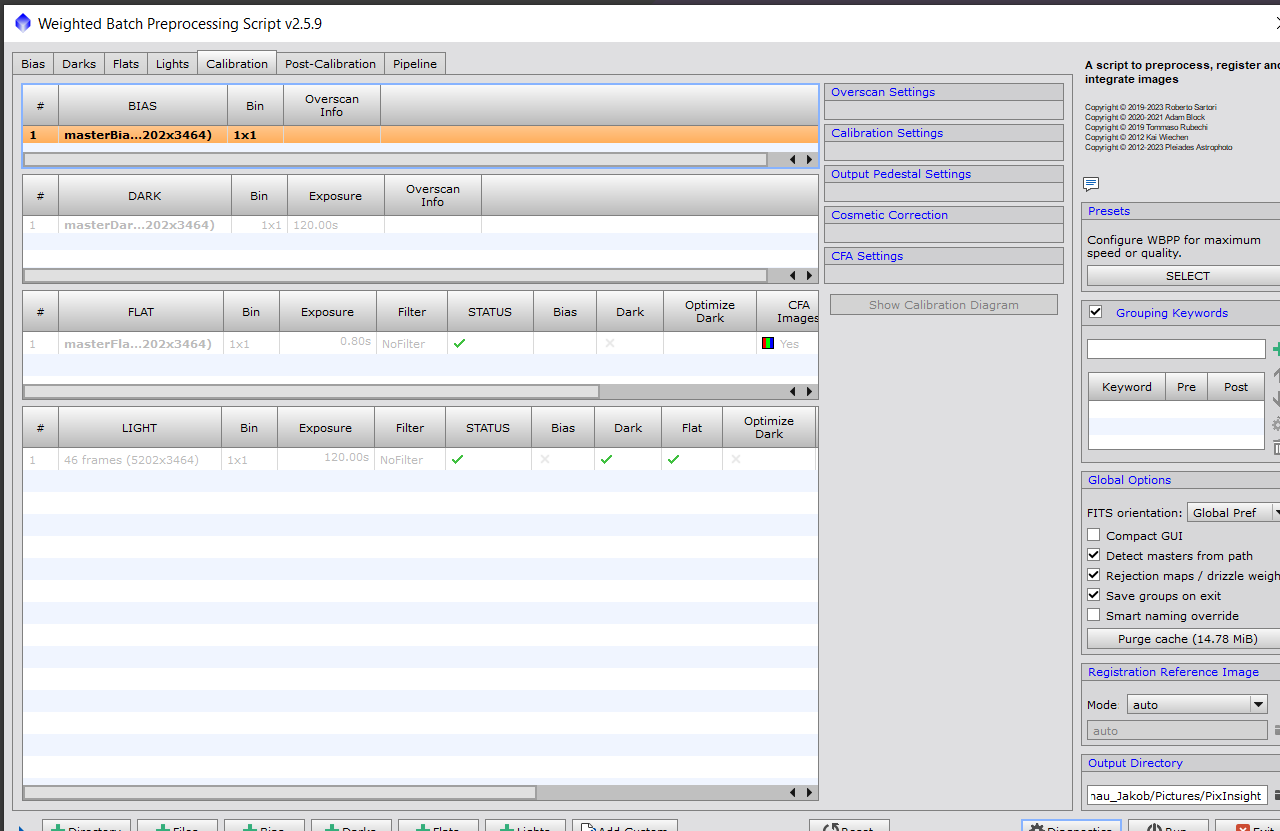
Task: Expand the Calibration Settings section
Action: pos(944,133)
